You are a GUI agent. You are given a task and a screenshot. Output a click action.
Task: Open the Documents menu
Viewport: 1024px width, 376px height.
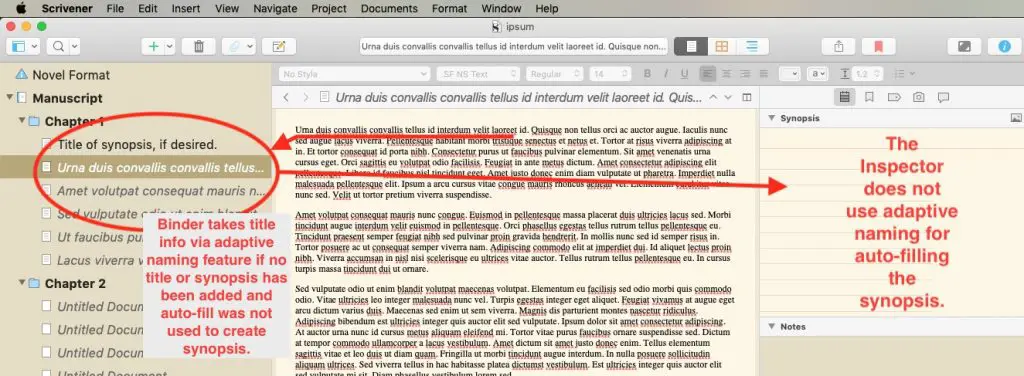pyautogui.click(x=389, y=8)
